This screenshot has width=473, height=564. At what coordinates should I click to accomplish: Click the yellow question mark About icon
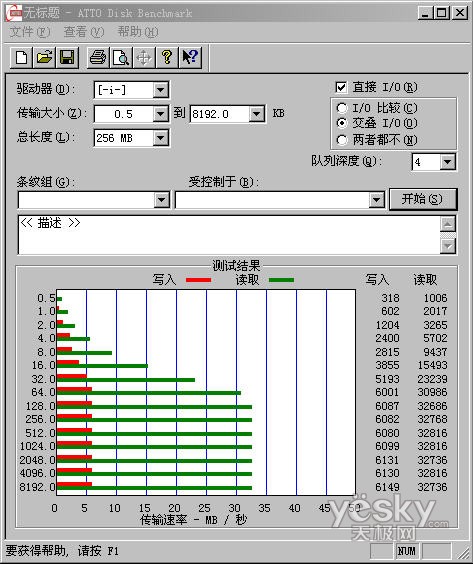point(167,57)
